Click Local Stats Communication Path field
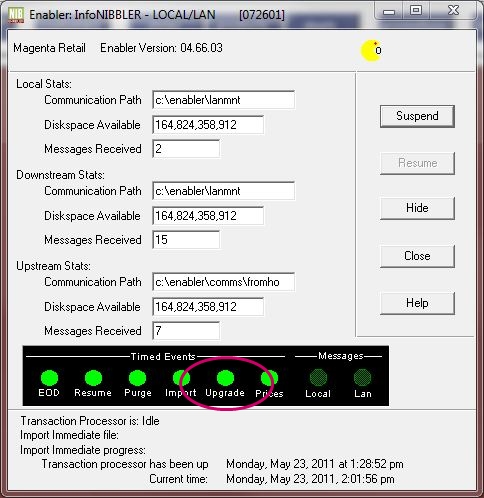Image resolution: width=484 pixels, height=498 pixels. click(x=223, y=100)
